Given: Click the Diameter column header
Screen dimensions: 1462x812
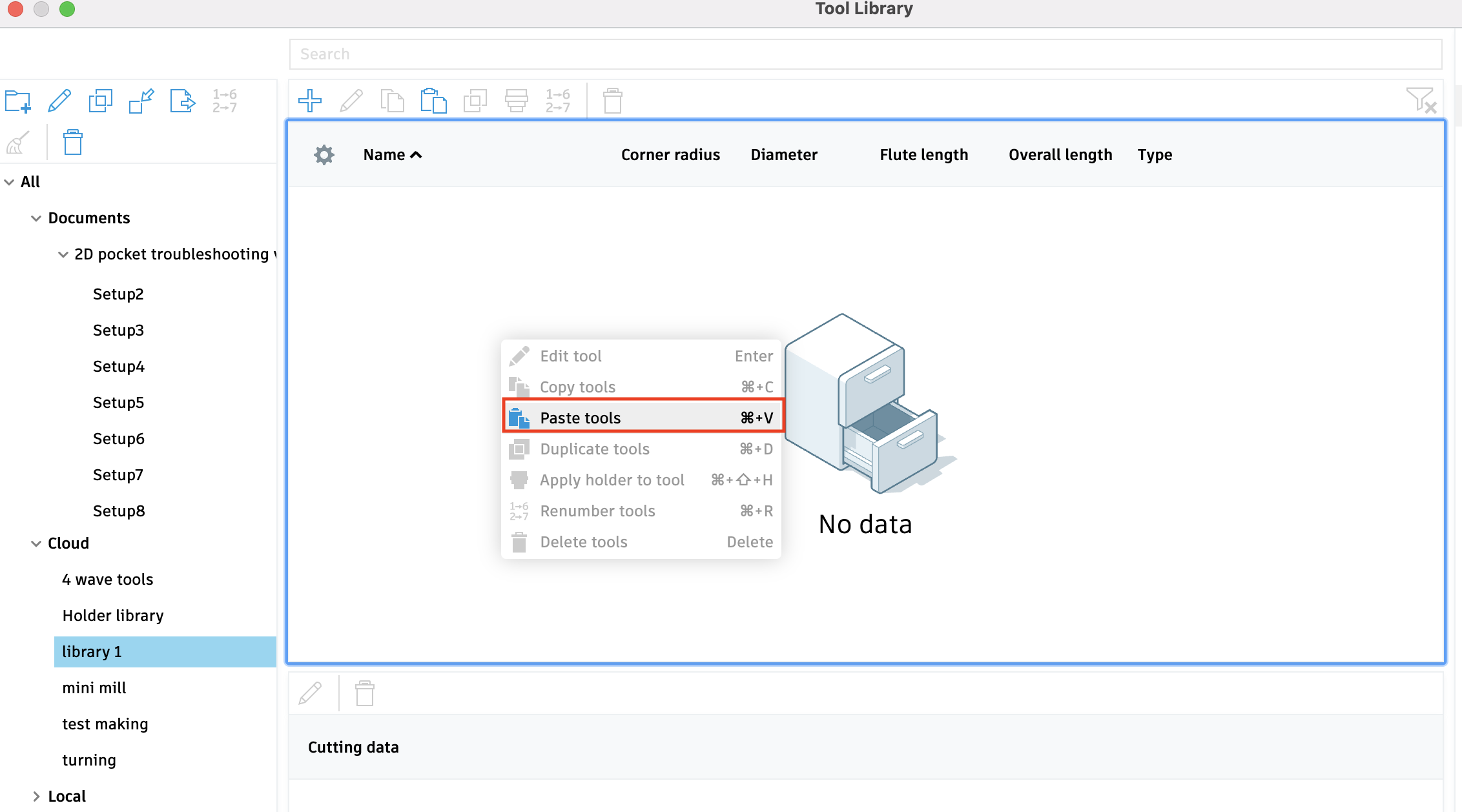Looking at the screenshot, I should click(783, 155).
